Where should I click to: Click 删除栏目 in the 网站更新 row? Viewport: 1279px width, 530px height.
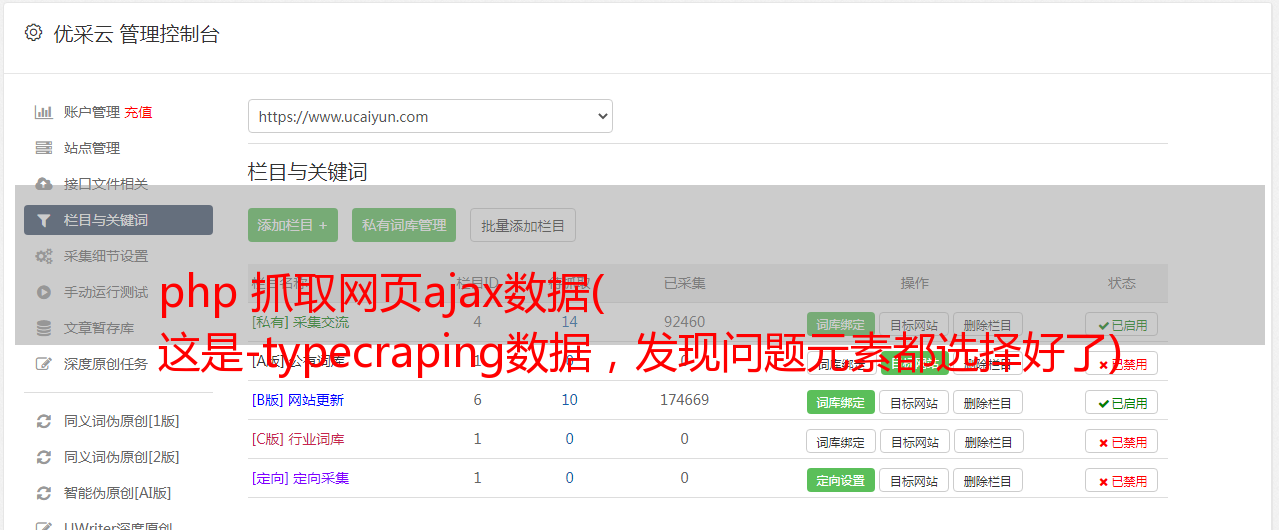coord(988,402)
